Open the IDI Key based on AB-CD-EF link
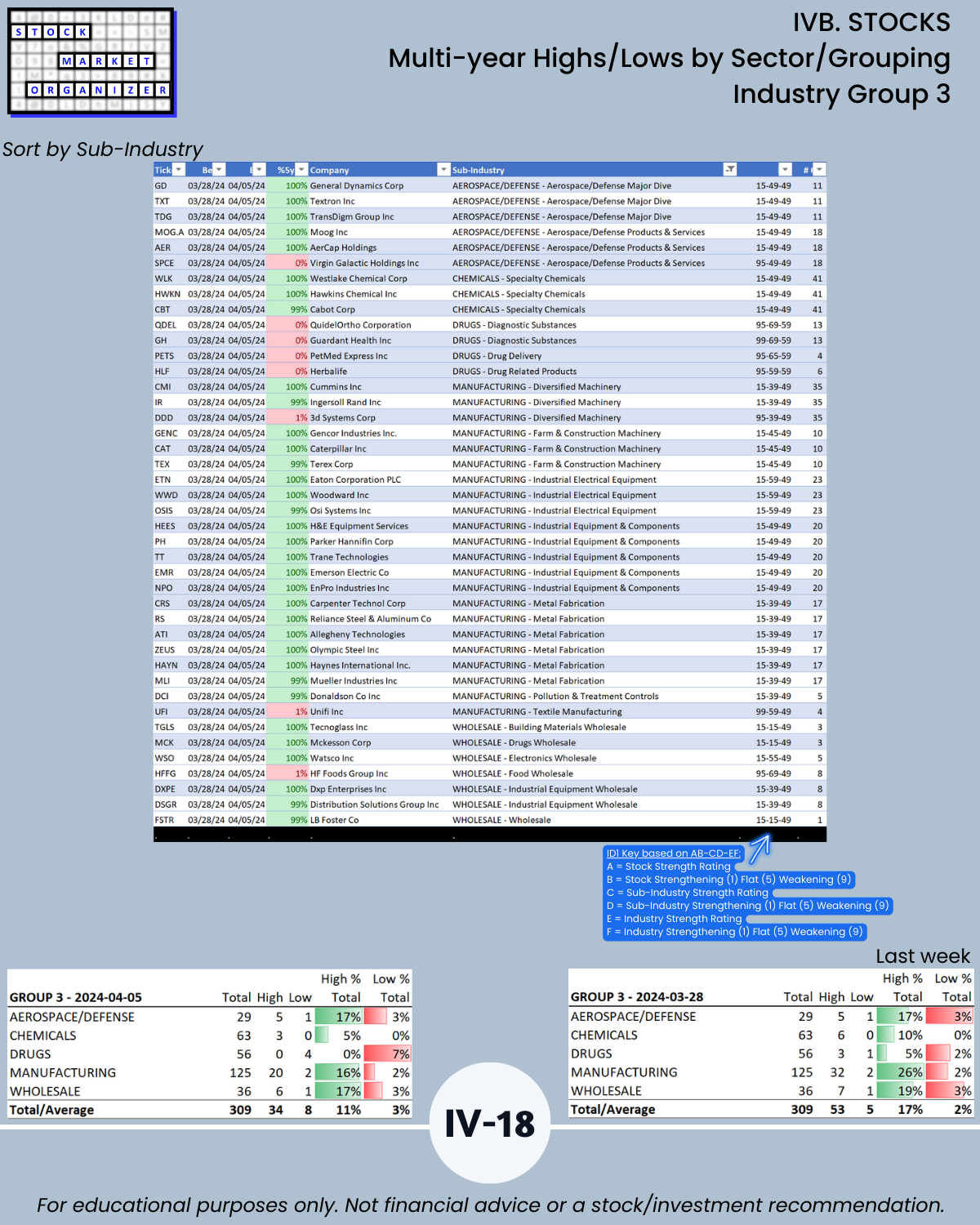Viewport: 980px width, 1225px height. pyautogui.click(x=673, y=853)
